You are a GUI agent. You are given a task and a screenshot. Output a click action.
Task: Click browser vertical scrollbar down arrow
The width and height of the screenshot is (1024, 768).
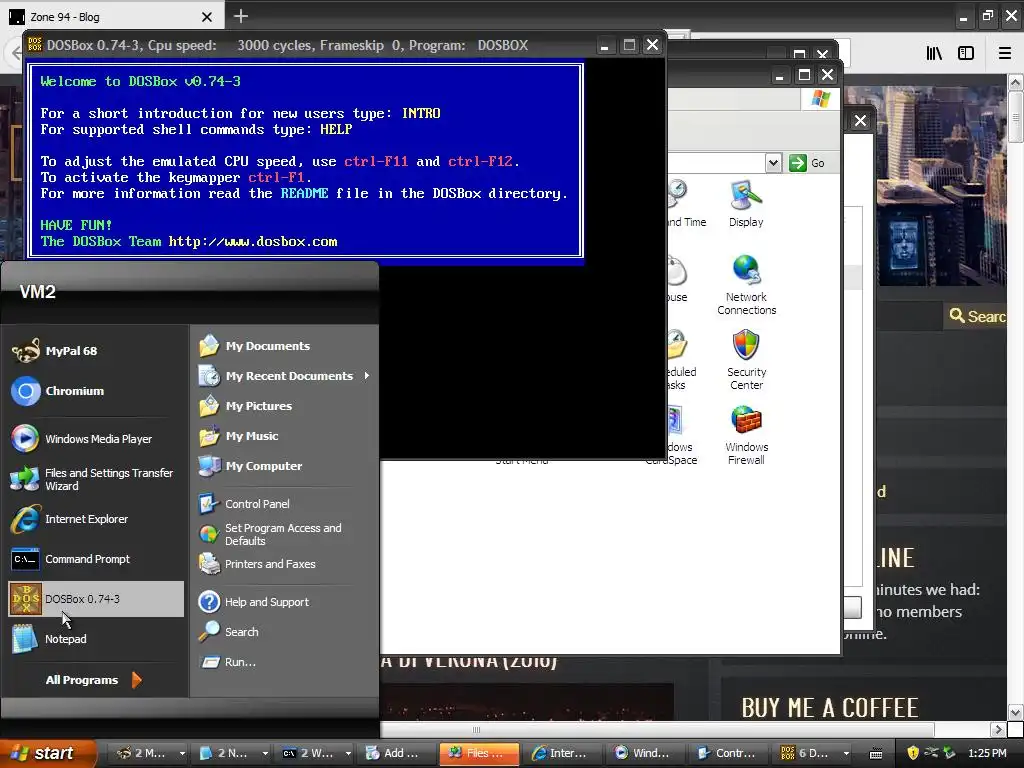point(1016,712)
